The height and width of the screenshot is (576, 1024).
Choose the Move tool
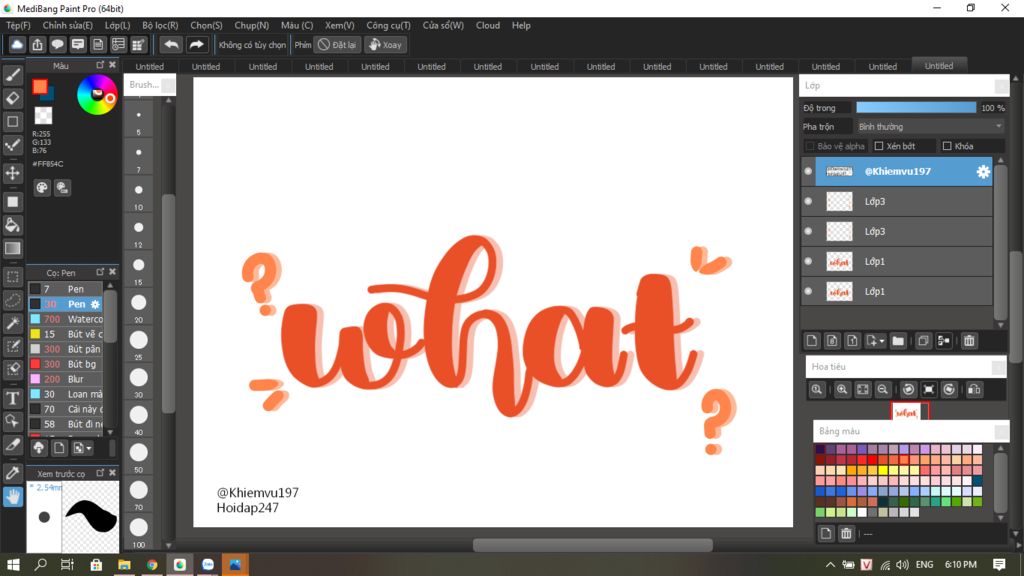12,173
